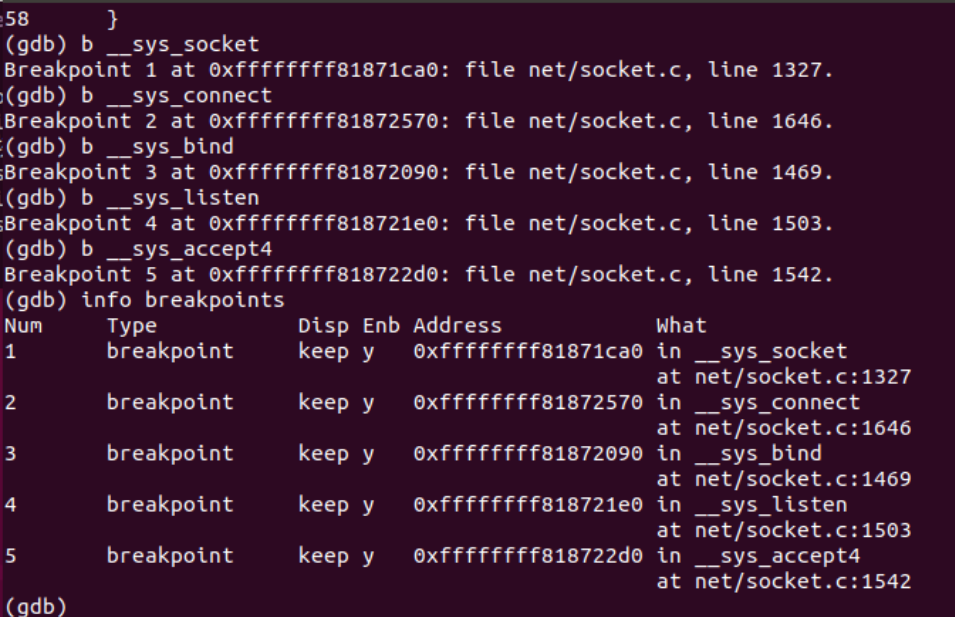Viewport: 955px width, 617px height.
Task: Click the empty (gdb) prompt at the bottom
Action: tap(35, 606)
